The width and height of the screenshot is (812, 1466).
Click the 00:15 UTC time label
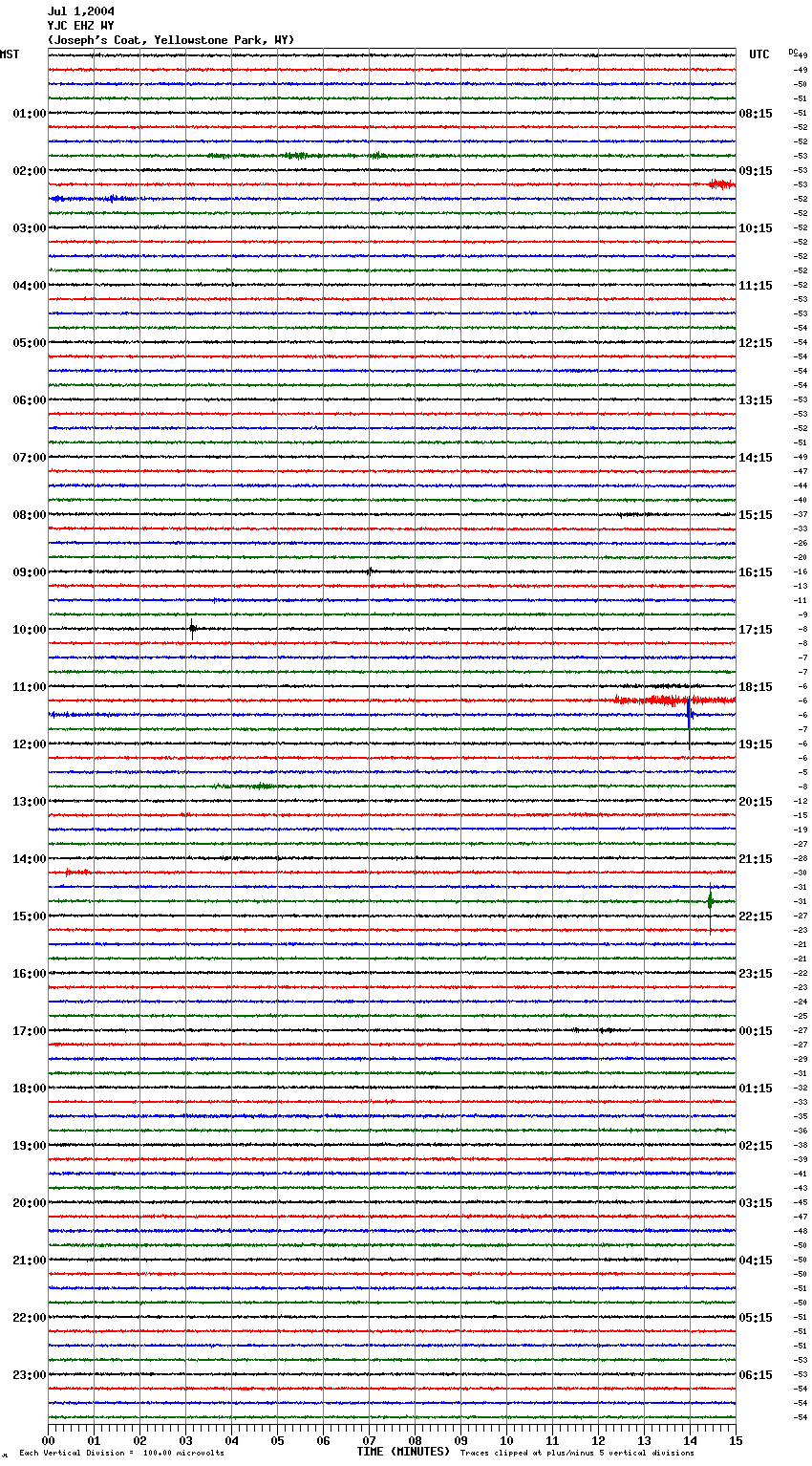point(756,1031)
